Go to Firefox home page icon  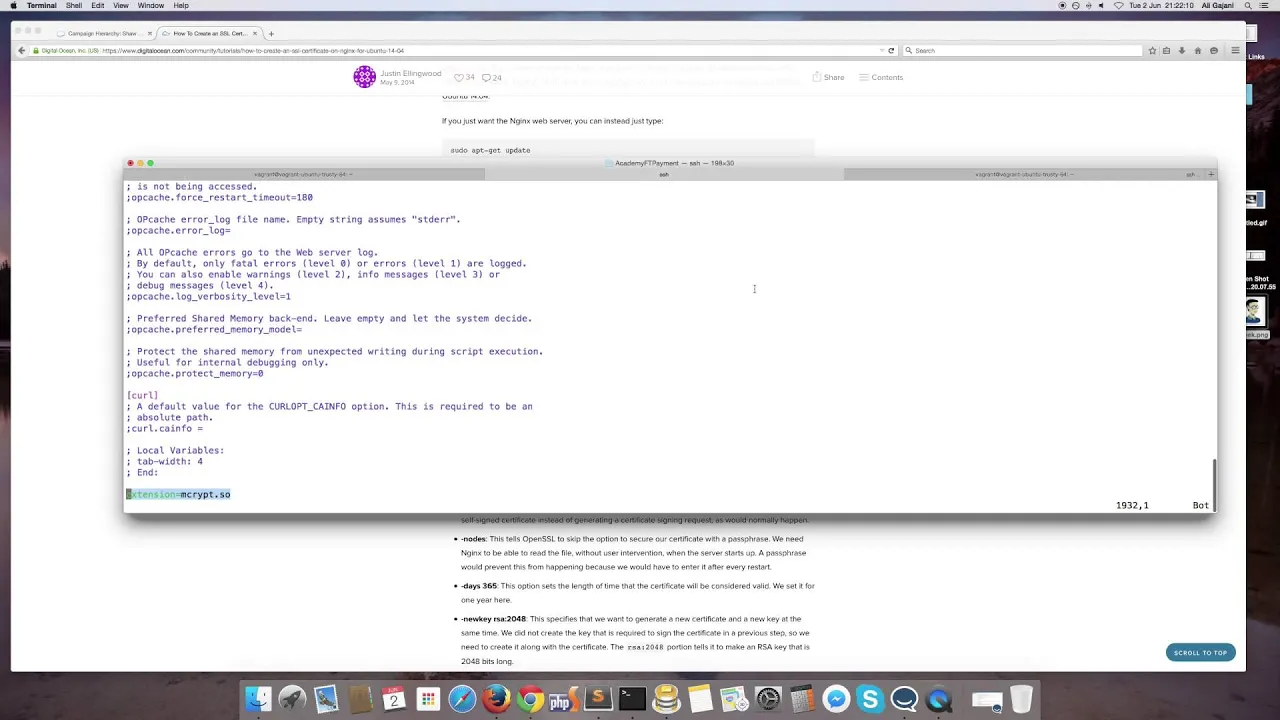(x=1198, y=50)
